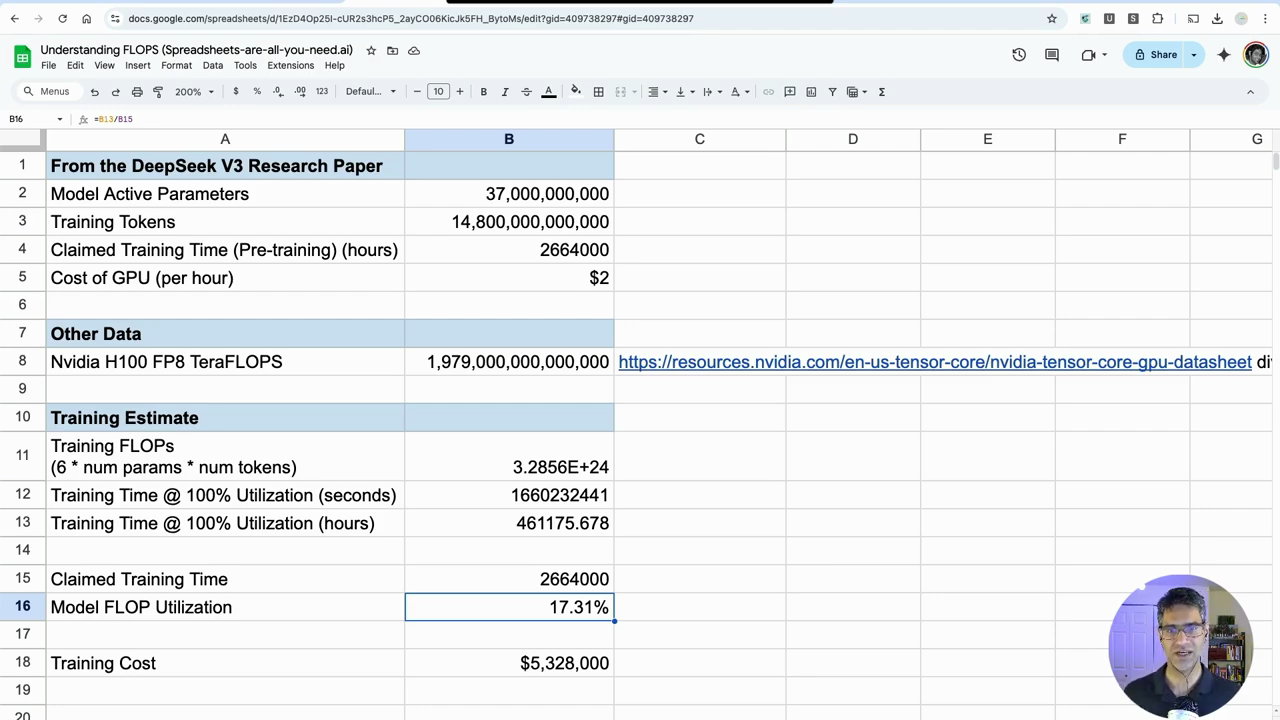Create a filter
This screenshot has height=720, width=1280.
[831, 91]
